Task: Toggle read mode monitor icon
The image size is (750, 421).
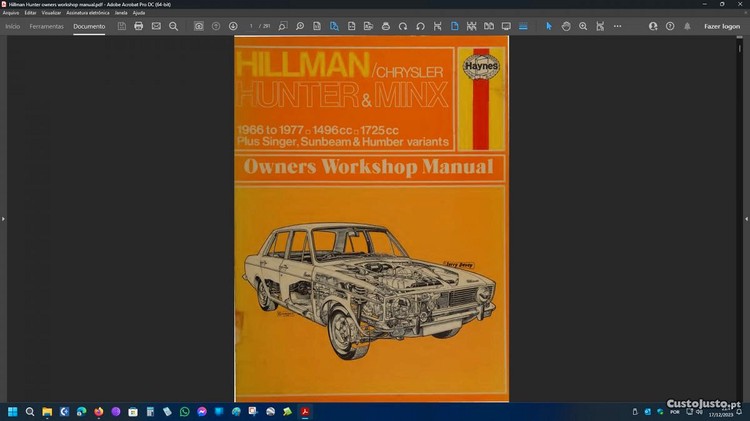Action: pyautogui.click(x=506, y=26)
